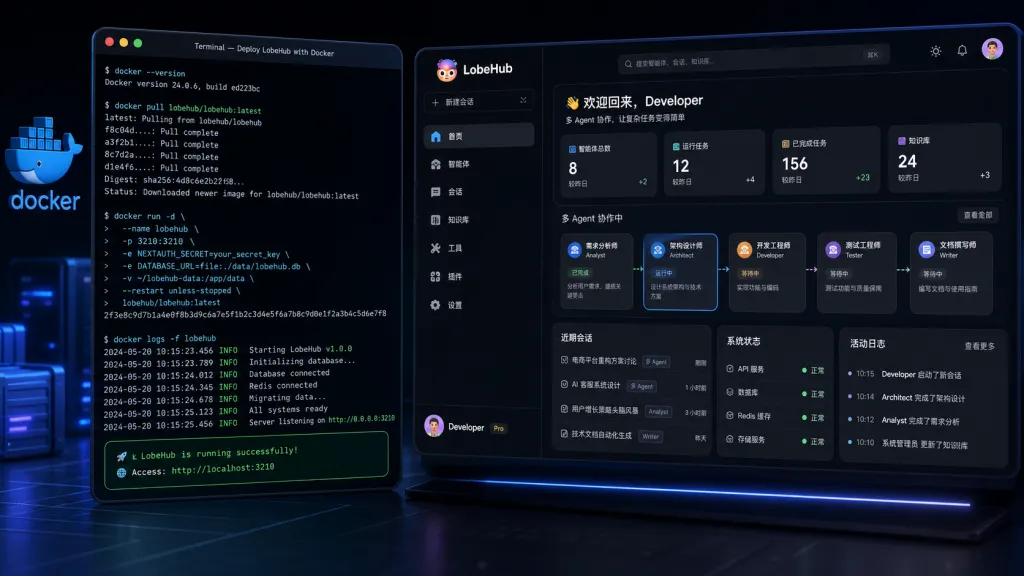This screenshot has width=1024, height=576.
Task: Click the 架构设计师 Architect agent icon
Action: [x=658, y=250]
